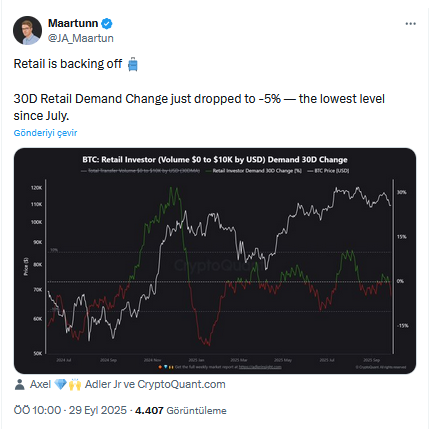Click the 4.407 Görüntüleme view count
Image resolution: width=441 pixels, height=429 pixels.
(181, 410)
